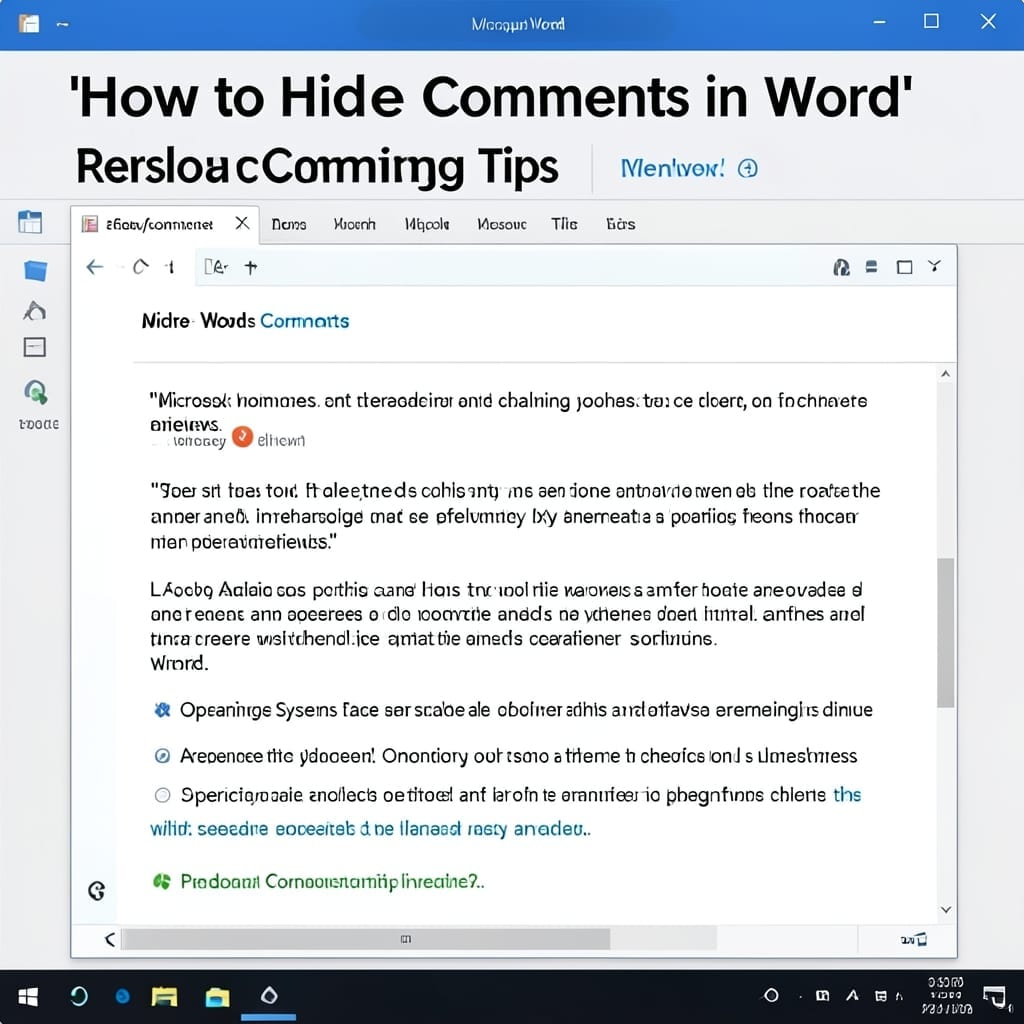Close the 'show/comment' tab
This screenshot has height=1024, width=1024.
[242, 223]
